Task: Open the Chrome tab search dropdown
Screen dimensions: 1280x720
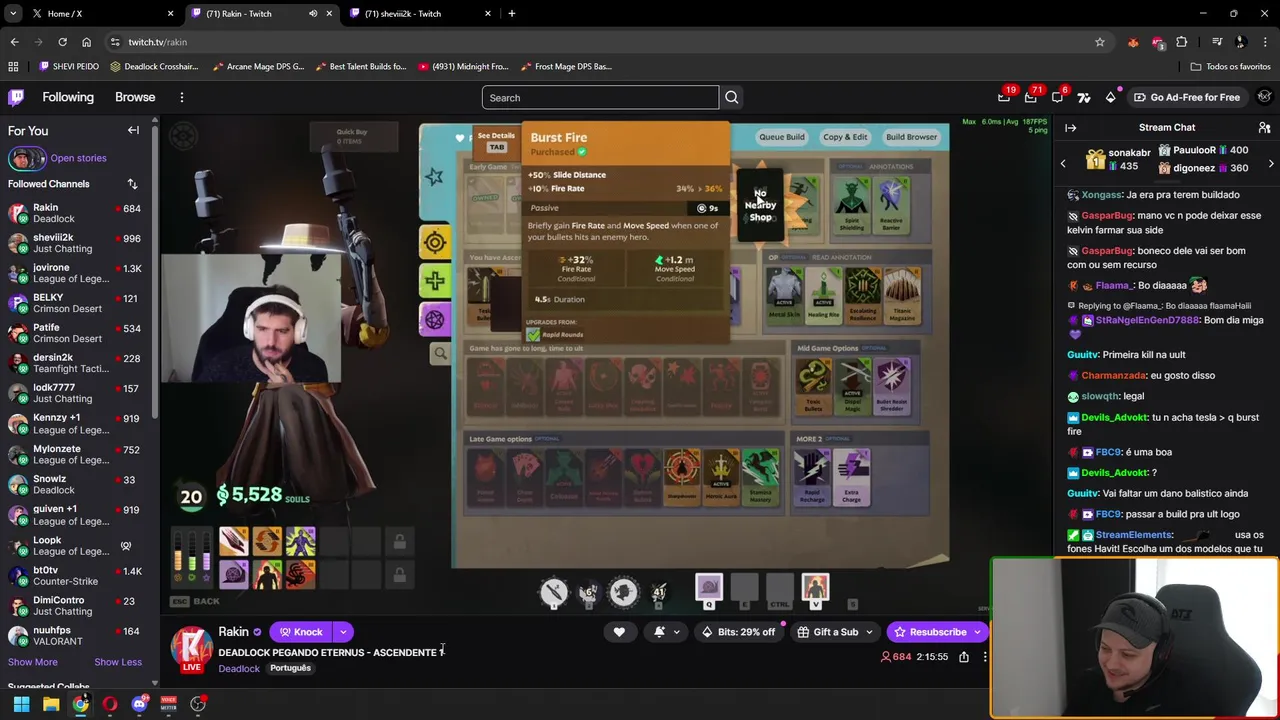Action: coord(13,14)
